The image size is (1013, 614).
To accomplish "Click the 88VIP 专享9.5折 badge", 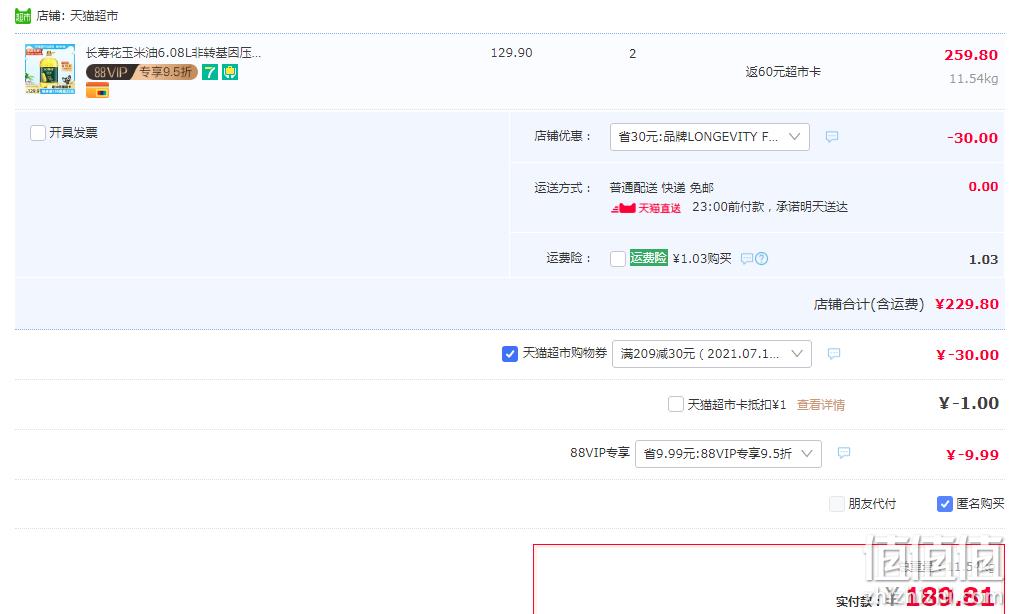I will tap(141, 72).
